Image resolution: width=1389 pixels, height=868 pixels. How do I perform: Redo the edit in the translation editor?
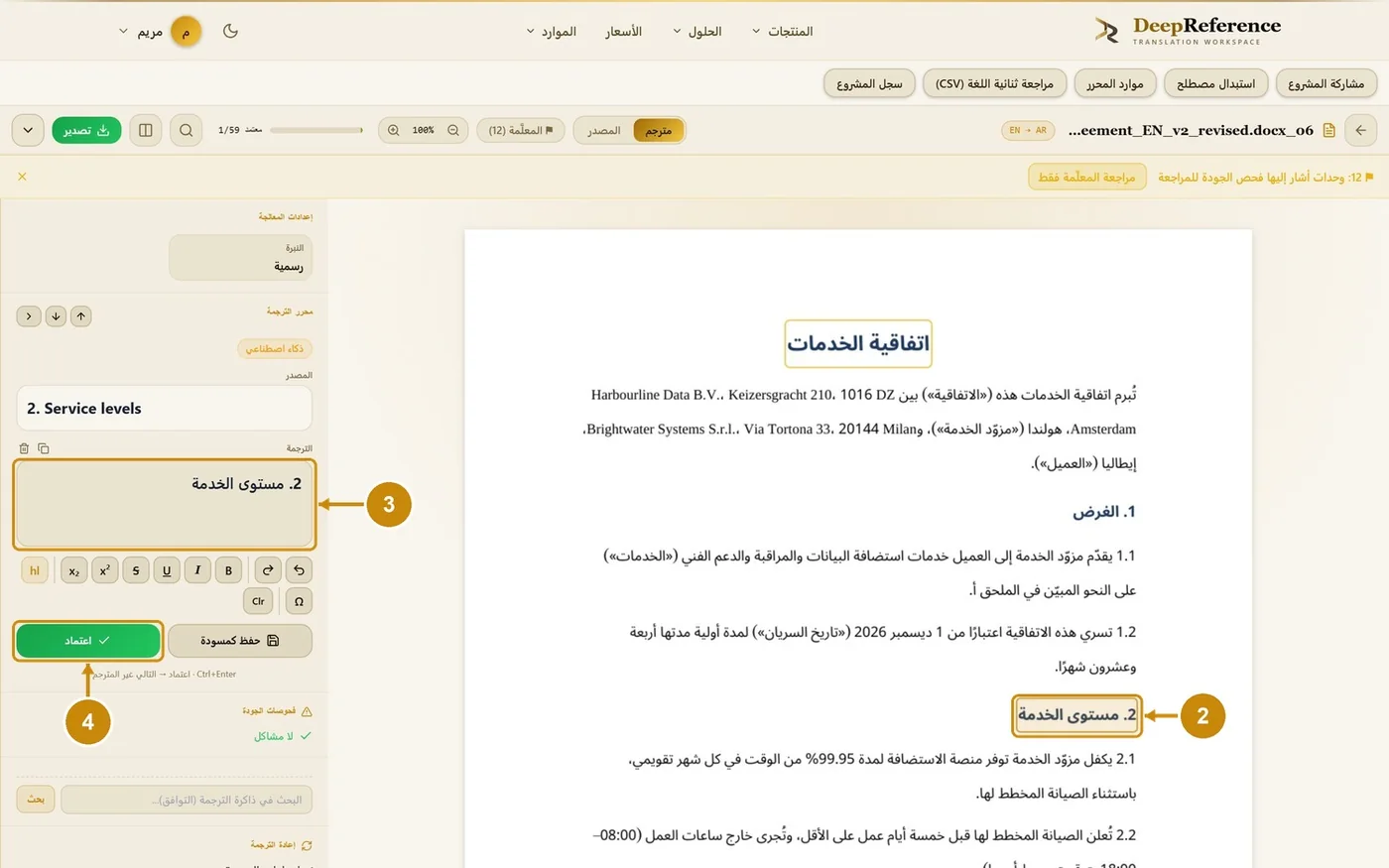coord(268,569)
